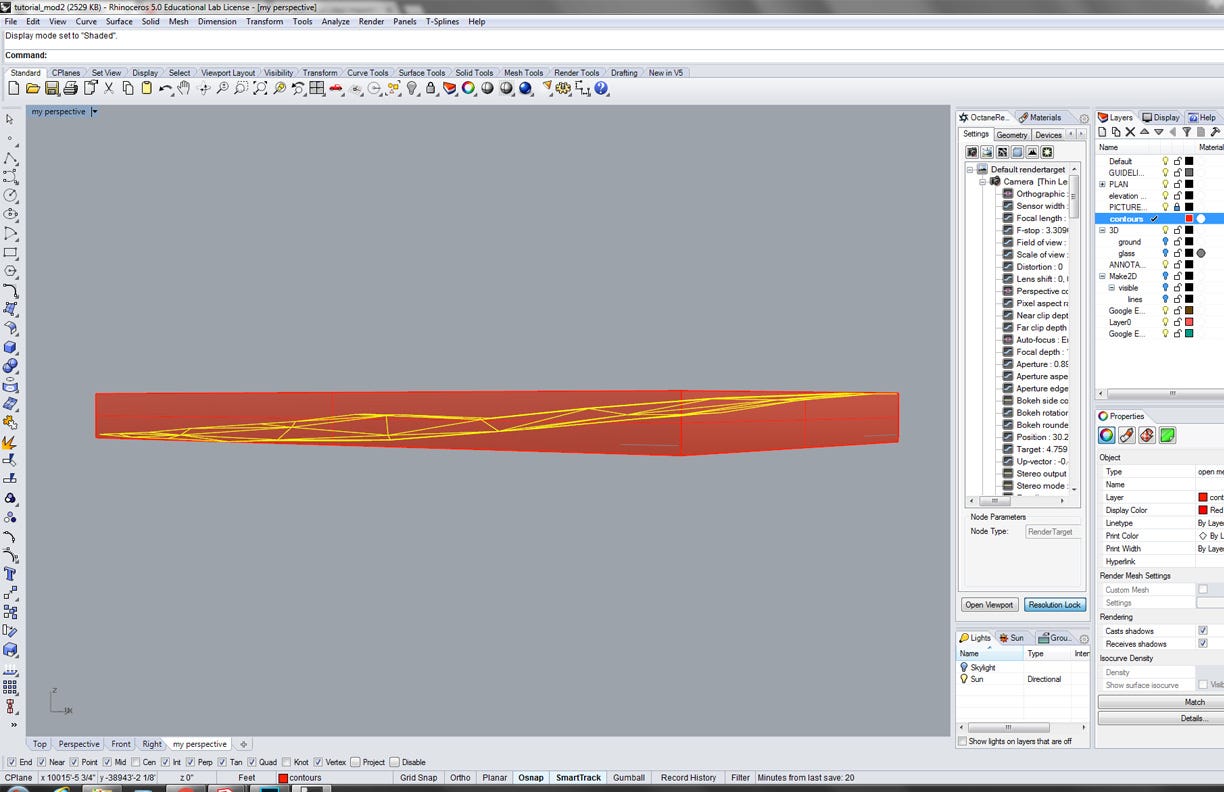
Task: Uncheck Casts shadows checkbox
Action: (x=1203, y=631)
